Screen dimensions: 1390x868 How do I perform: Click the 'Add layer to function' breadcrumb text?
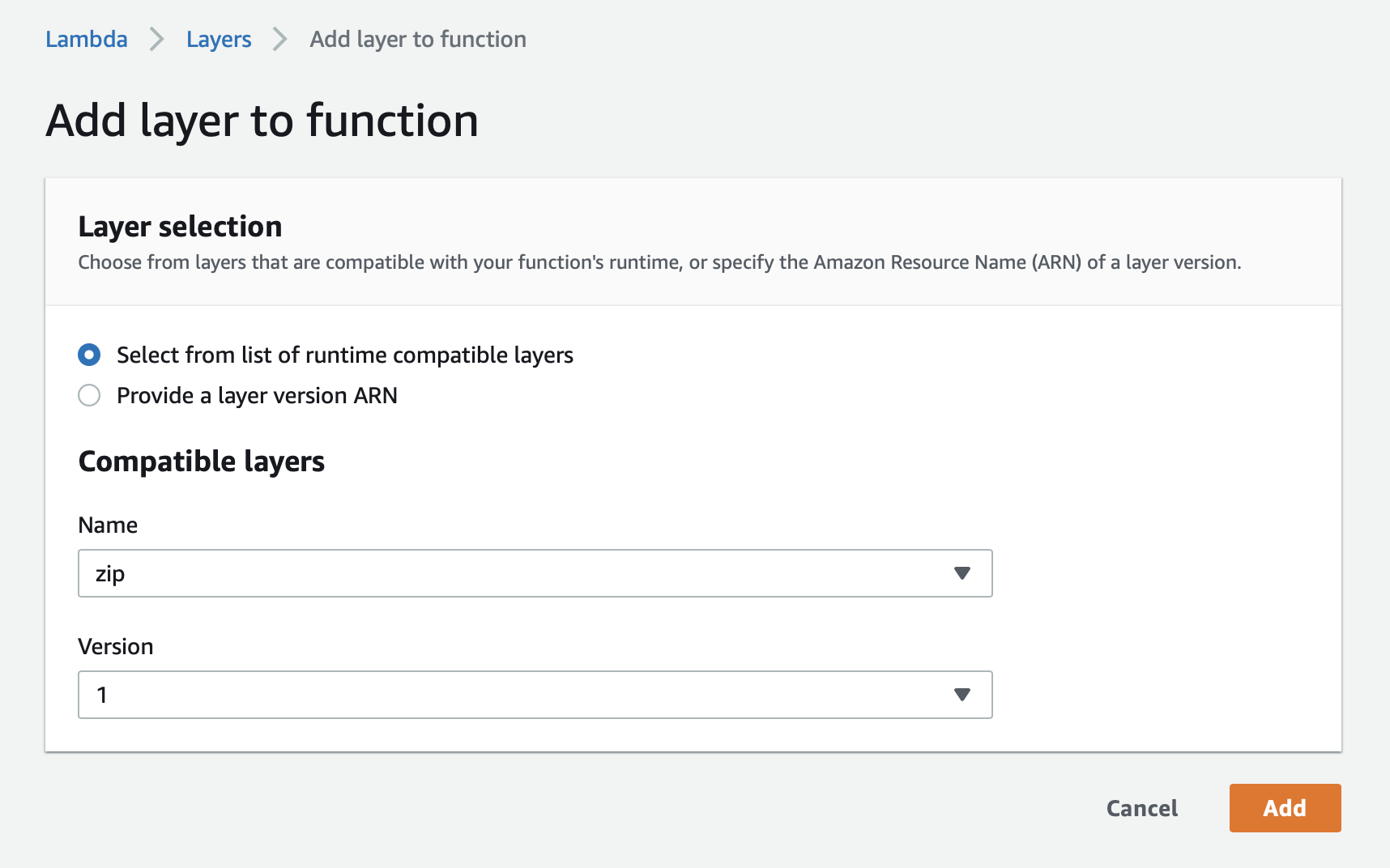[x=418, y=39]
